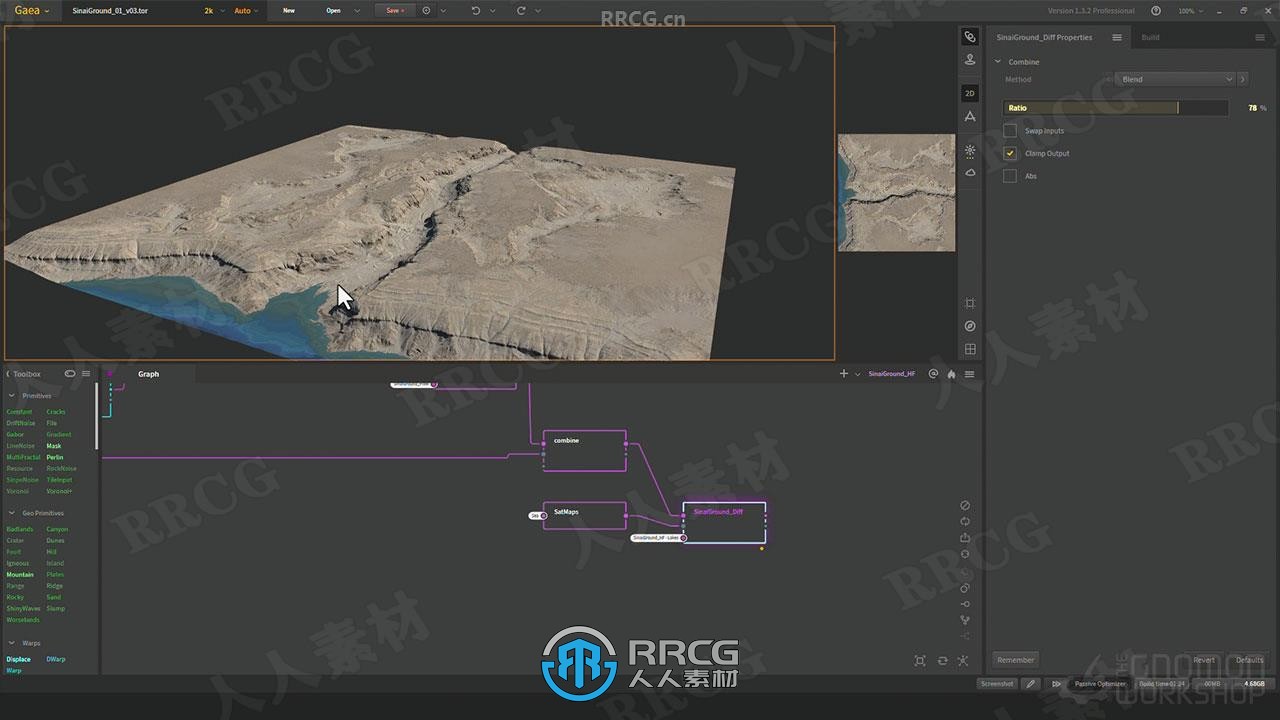Click the Defaults button

(1249, 660)
